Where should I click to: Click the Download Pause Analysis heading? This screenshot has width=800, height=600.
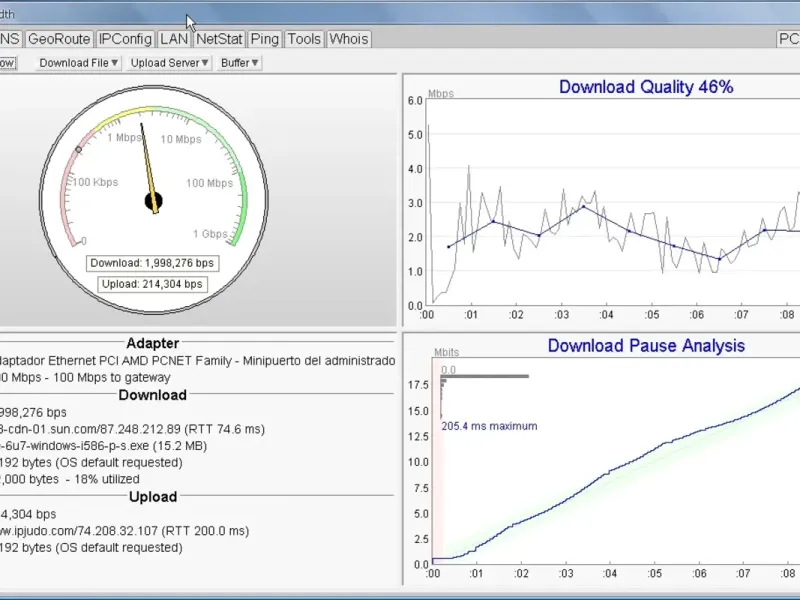point(645,346)
